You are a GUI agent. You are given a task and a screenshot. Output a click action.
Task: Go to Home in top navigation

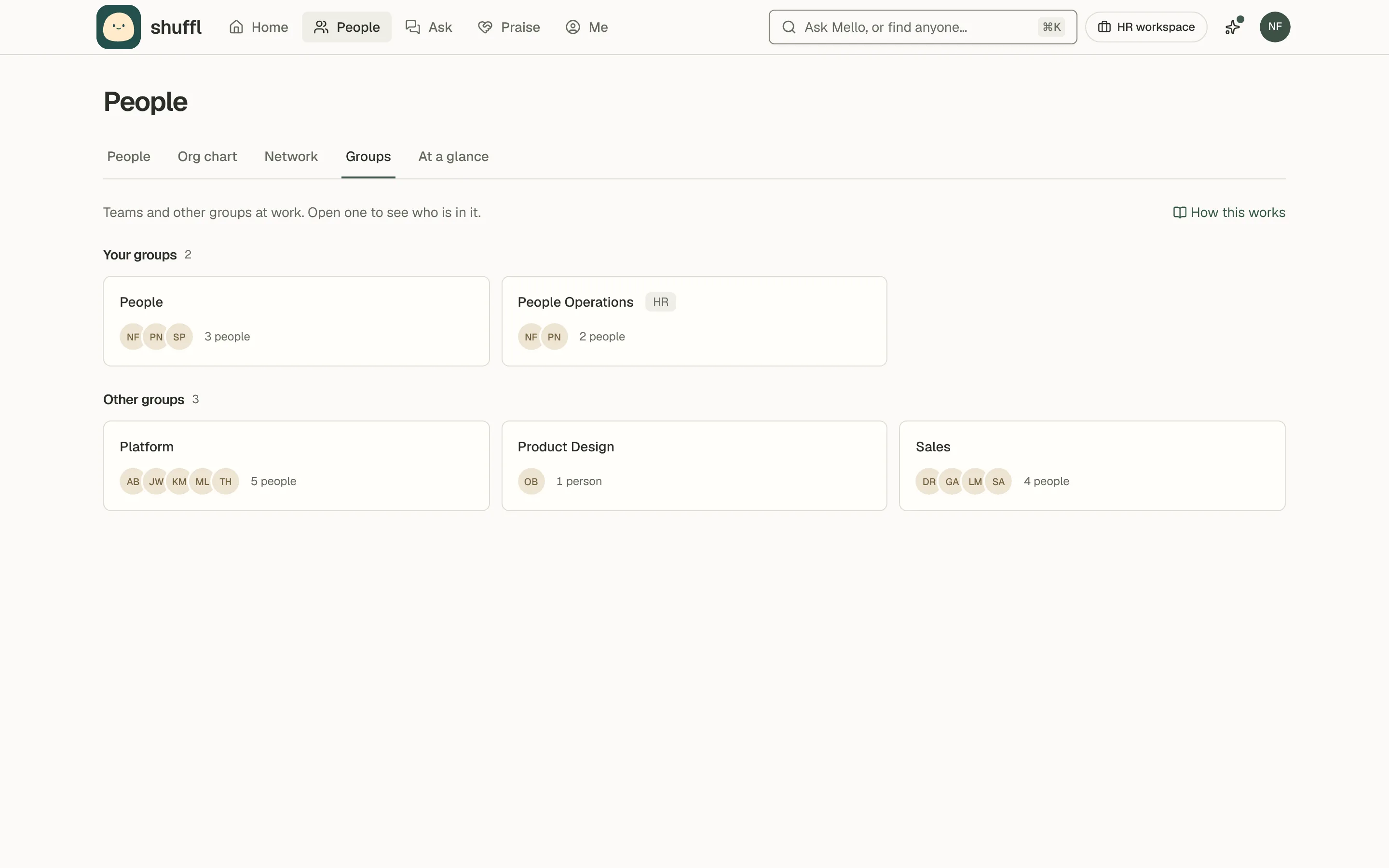point(259,27)
